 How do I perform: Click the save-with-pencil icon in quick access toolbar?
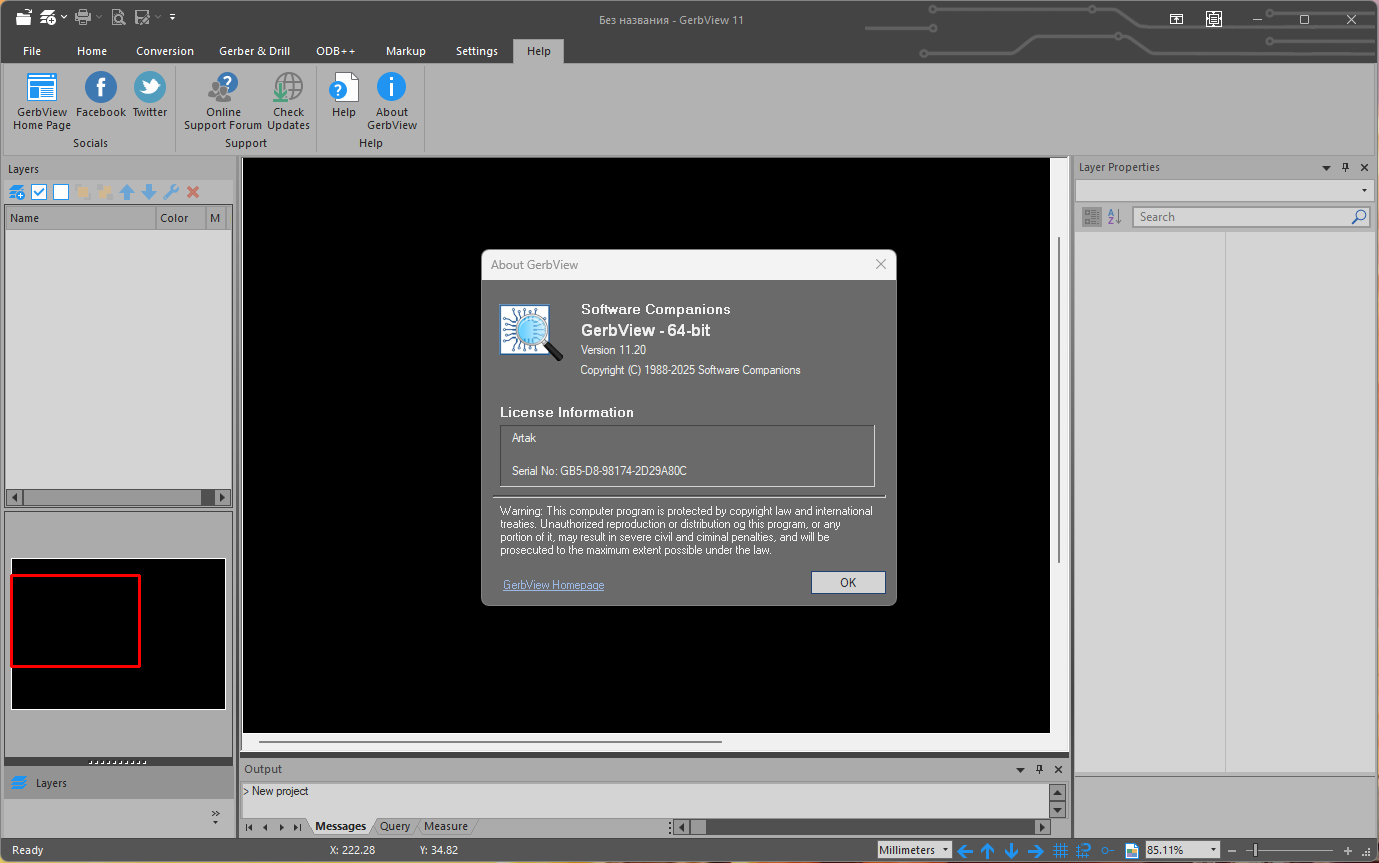(142, 17)
